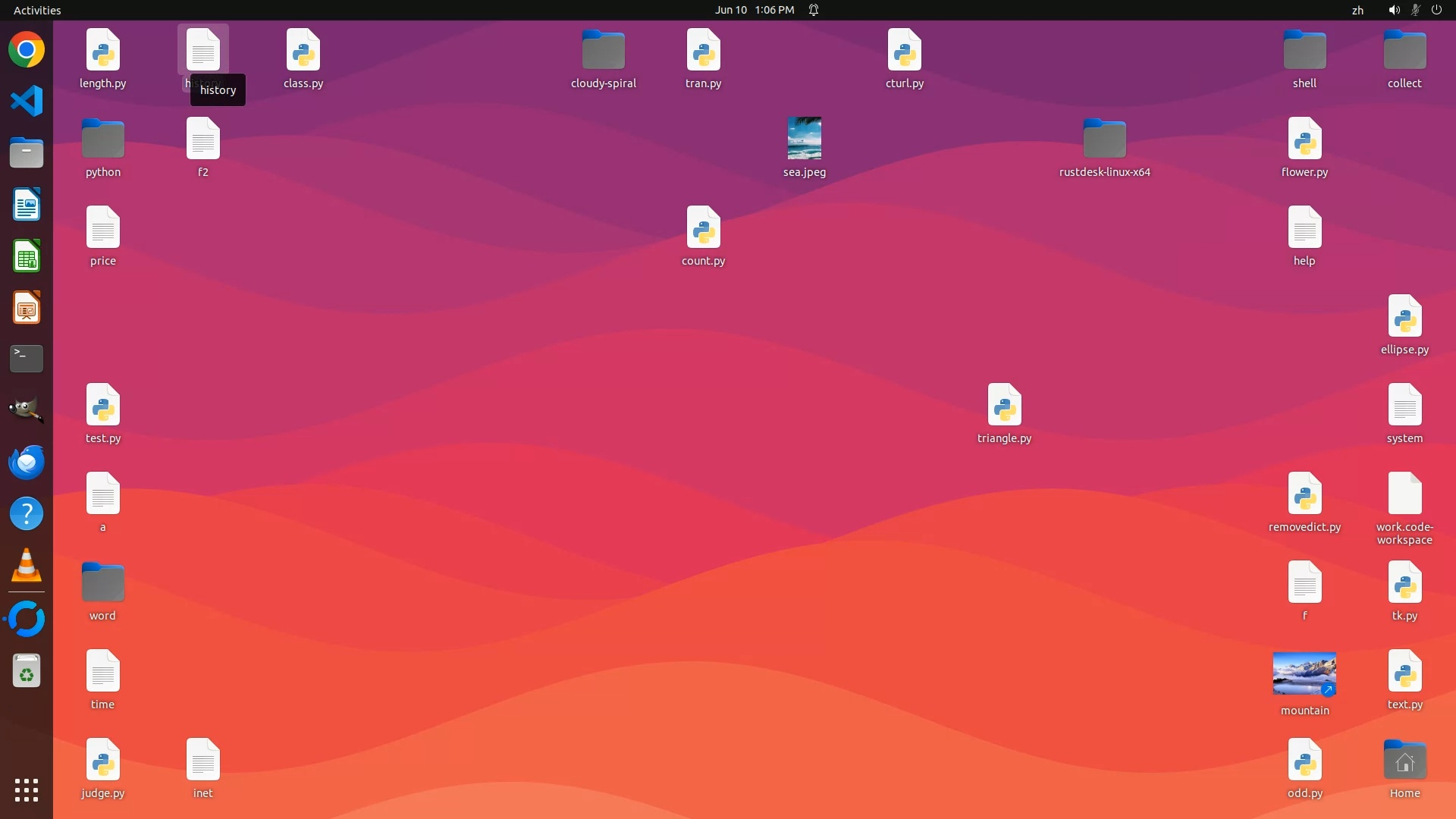This screenshot has width=1456, height=819.
Task: Click the Activities button
Action: [37, 10]
